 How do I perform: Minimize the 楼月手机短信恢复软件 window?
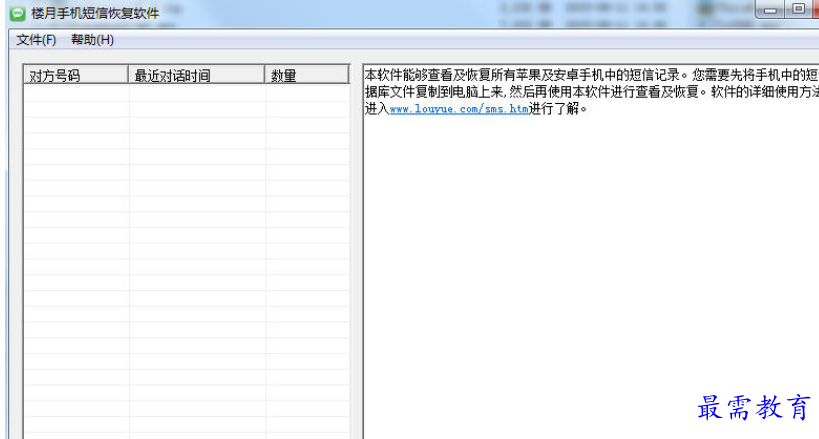point(770,9)
